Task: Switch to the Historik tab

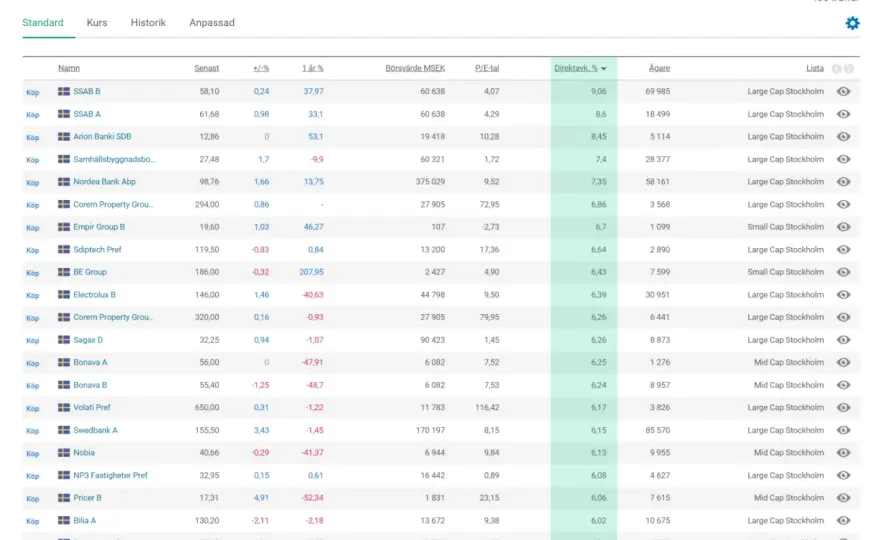Action: (x=148, y=23)
